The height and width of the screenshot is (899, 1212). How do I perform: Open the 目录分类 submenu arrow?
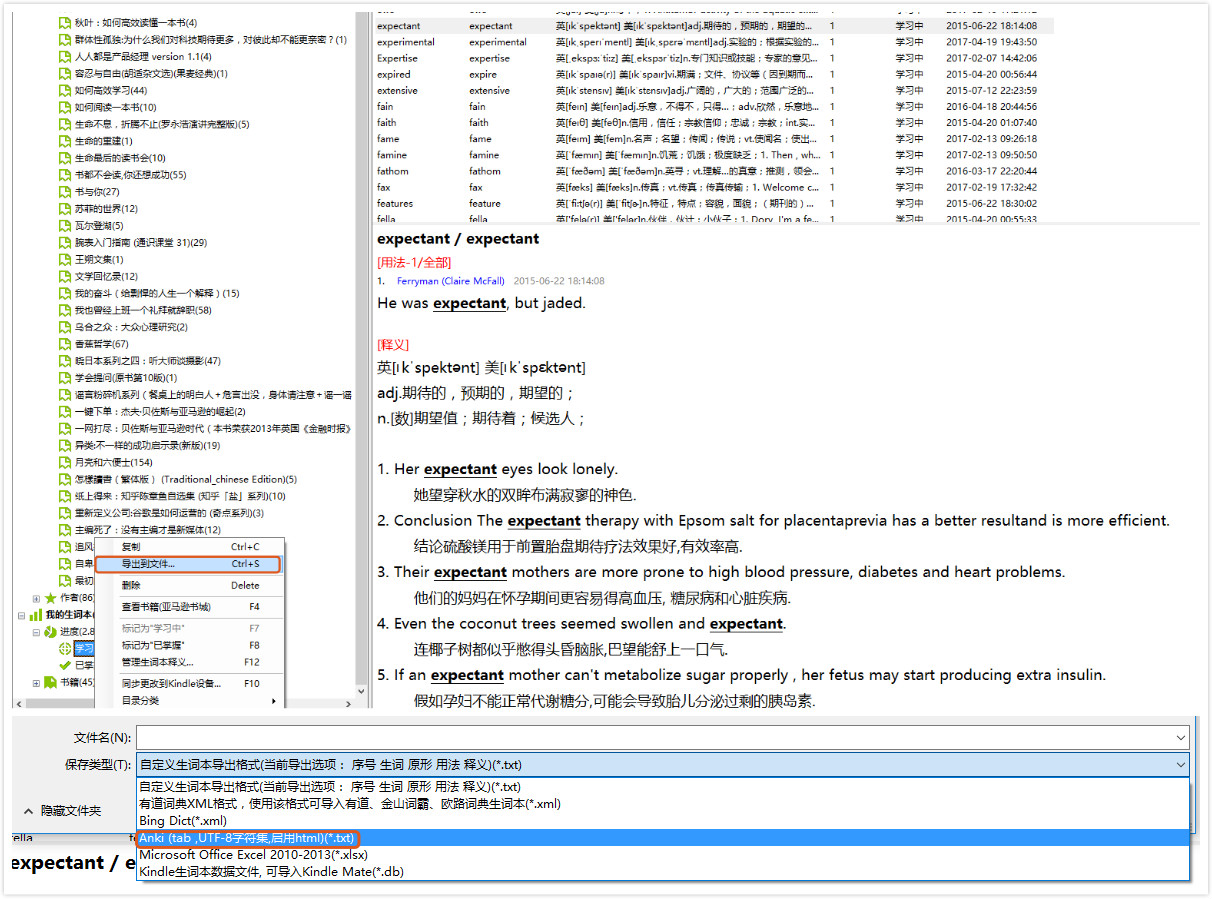coord(273,701)
